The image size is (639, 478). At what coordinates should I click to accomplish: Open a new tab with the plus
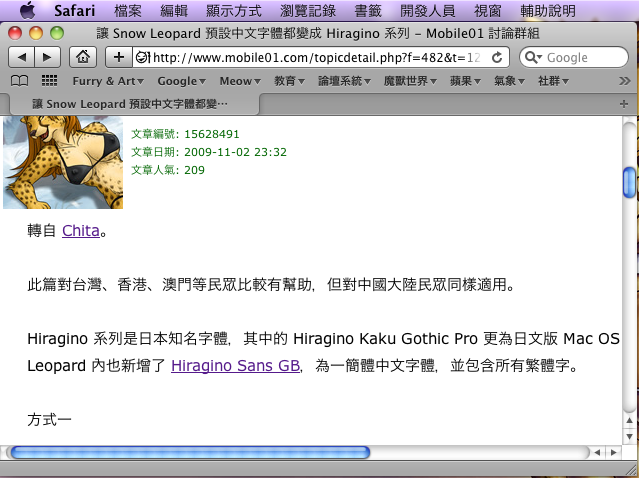(624, 104)
